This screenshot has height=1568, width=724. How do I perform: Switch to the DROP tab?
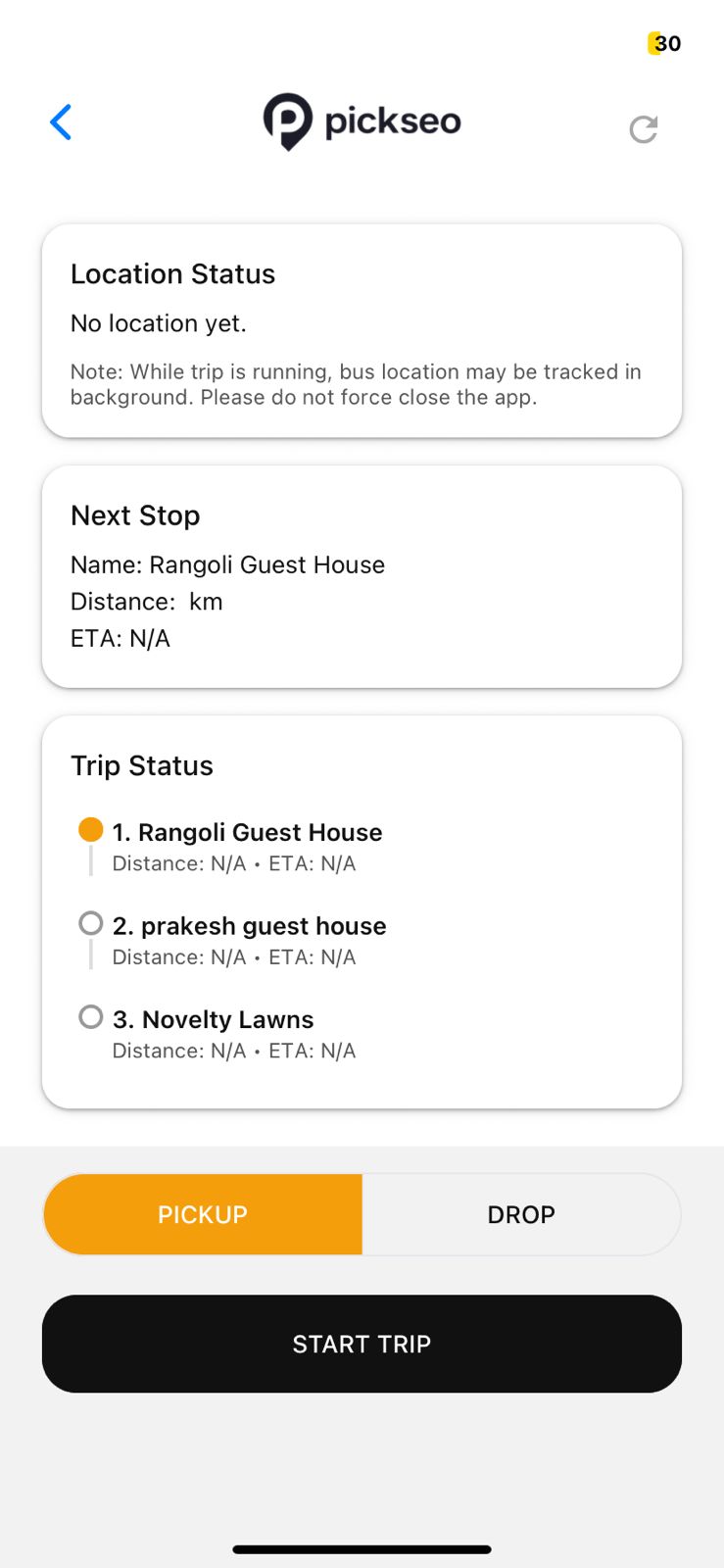coord(521,1214)
